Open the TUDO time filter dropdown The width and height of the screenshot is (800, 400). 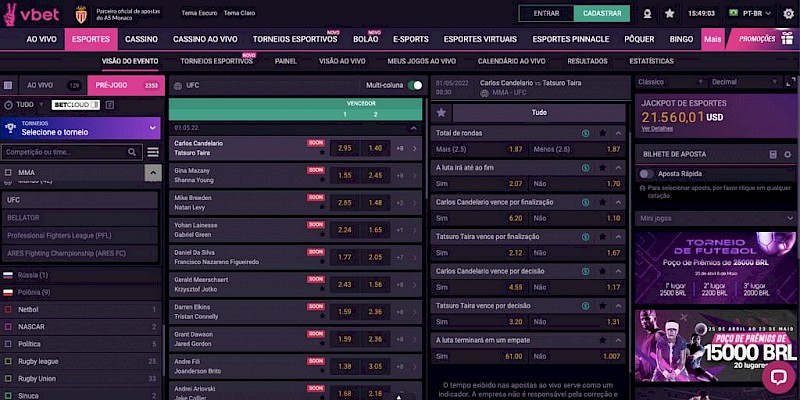24,105
